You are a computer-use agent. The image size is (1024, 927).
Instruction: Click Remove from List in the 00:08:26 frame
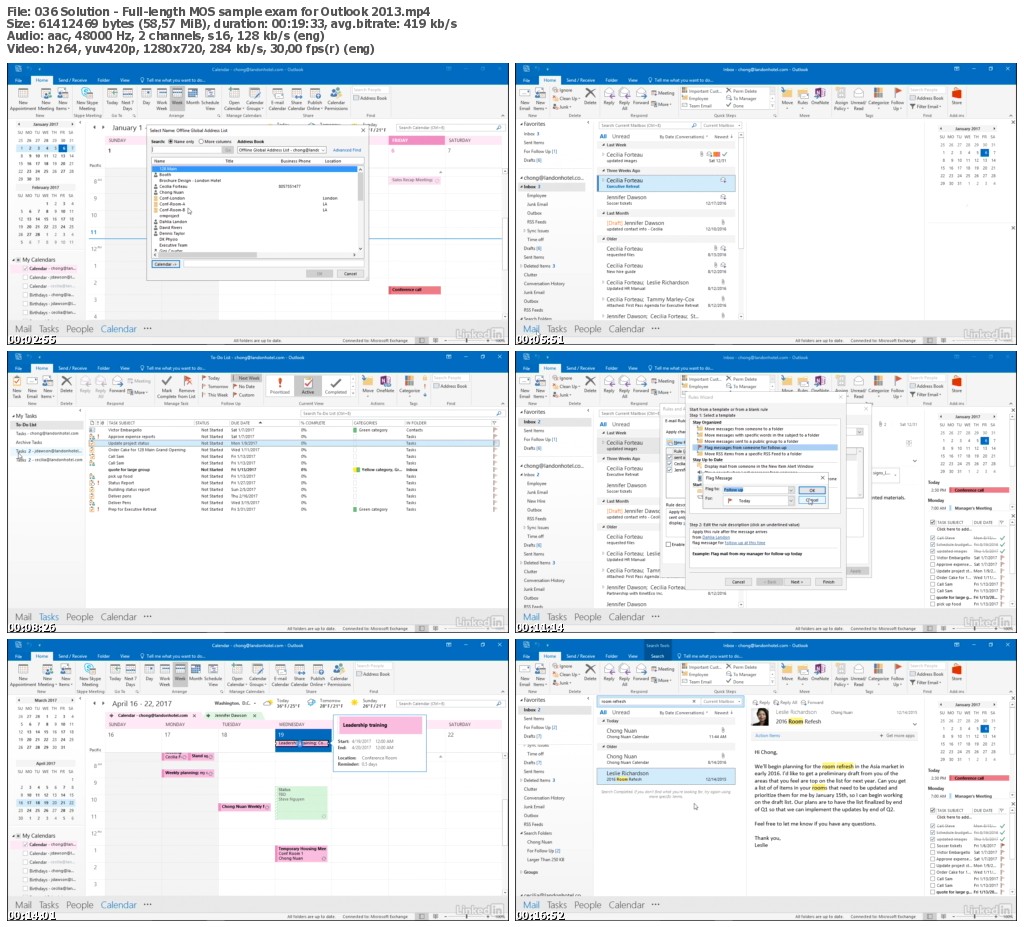tap(187, 386)
